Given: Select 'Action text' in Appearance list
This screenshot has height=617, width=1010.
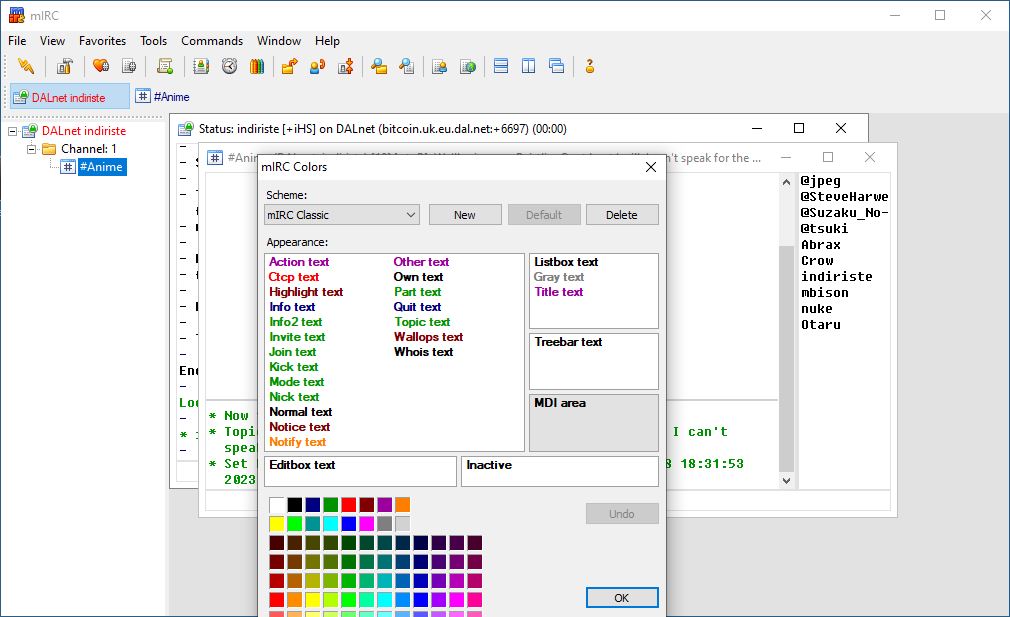Looking at the screenshot, I should pyautogui.click(x=299, y=261).
